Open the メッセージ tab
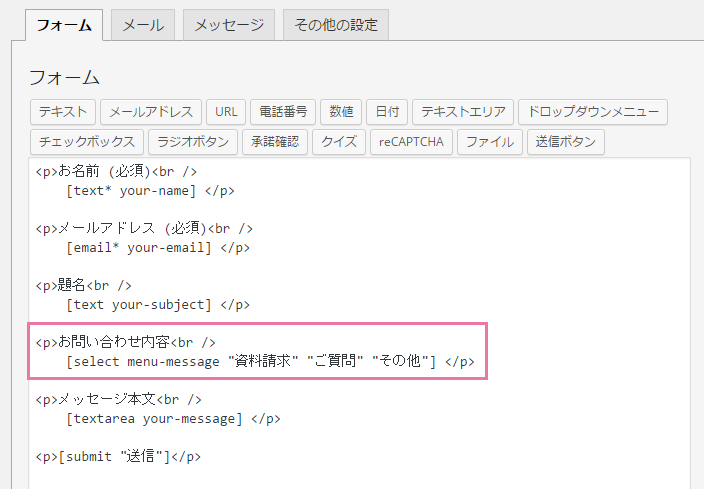This screenshot has height=489, width=704. [x=229, y=25]
